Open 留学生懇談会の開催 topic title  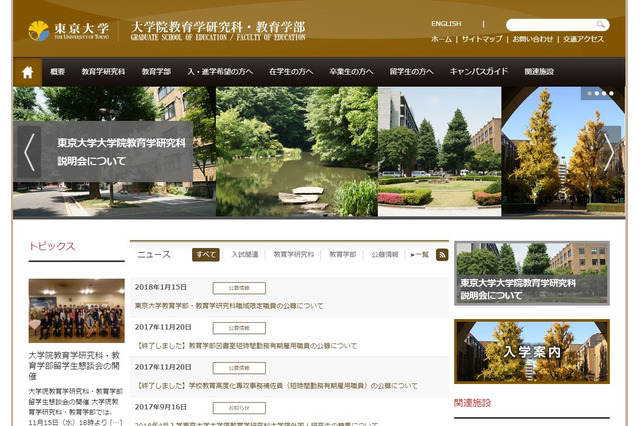(74, 366)
